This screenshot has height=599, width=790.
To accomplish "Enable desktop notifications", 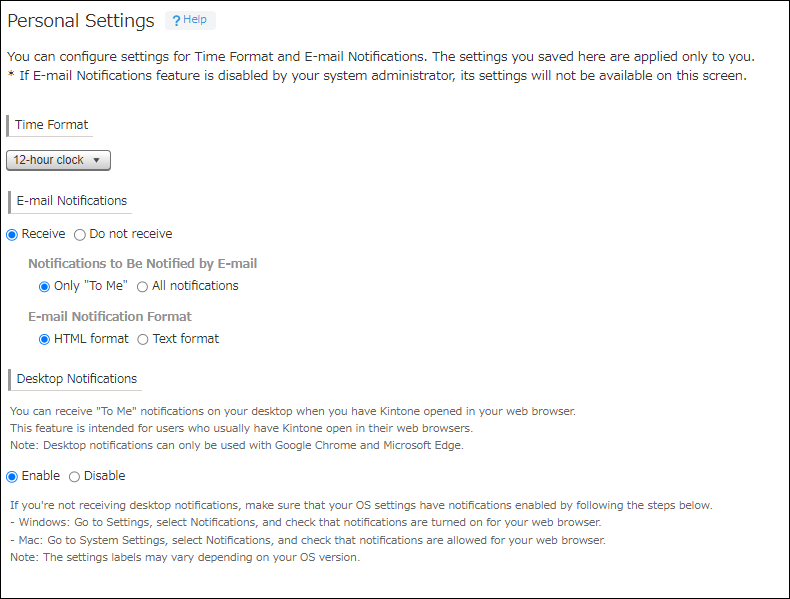I will click(x=12, y=476).
